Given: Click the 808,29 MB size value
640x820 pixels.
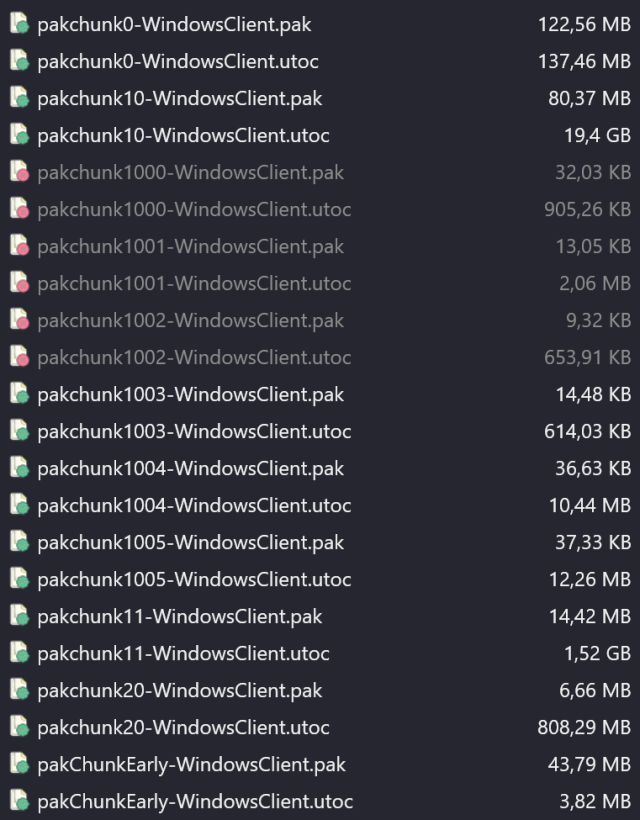Looking at the screenshot, I should pos(584,727).
